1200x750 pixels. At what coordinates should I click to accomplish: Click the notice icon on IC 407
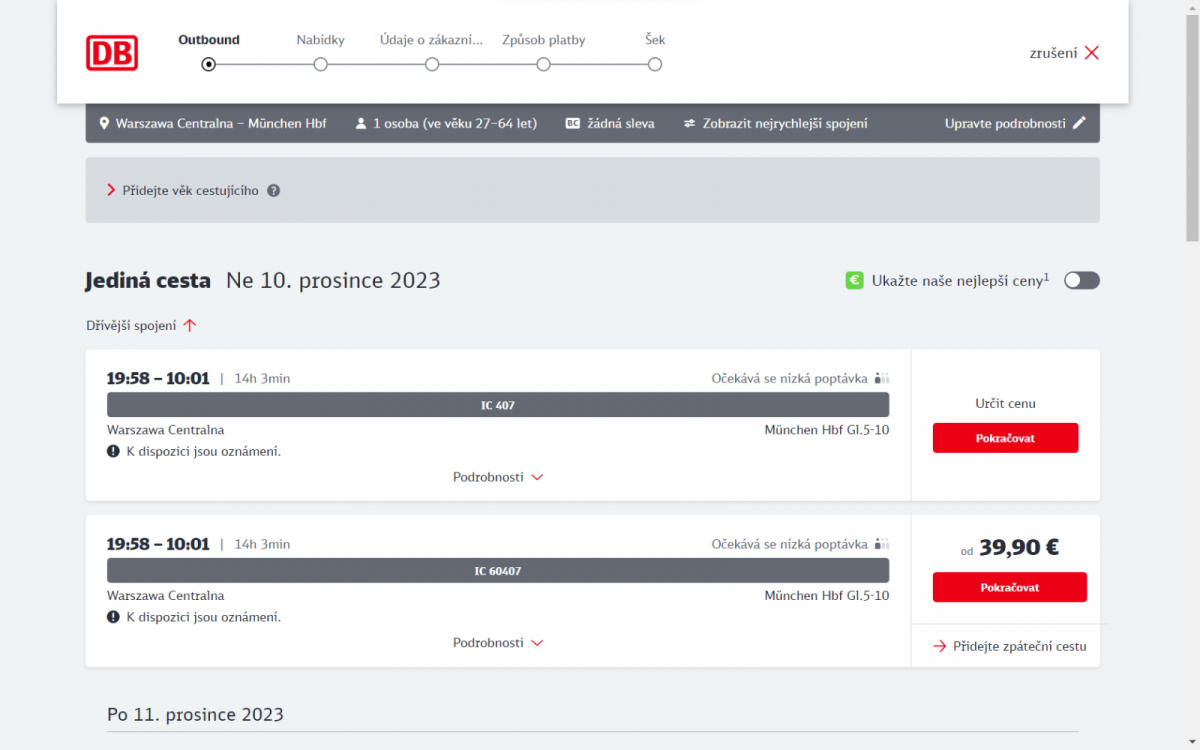click(x=114, y=451)
